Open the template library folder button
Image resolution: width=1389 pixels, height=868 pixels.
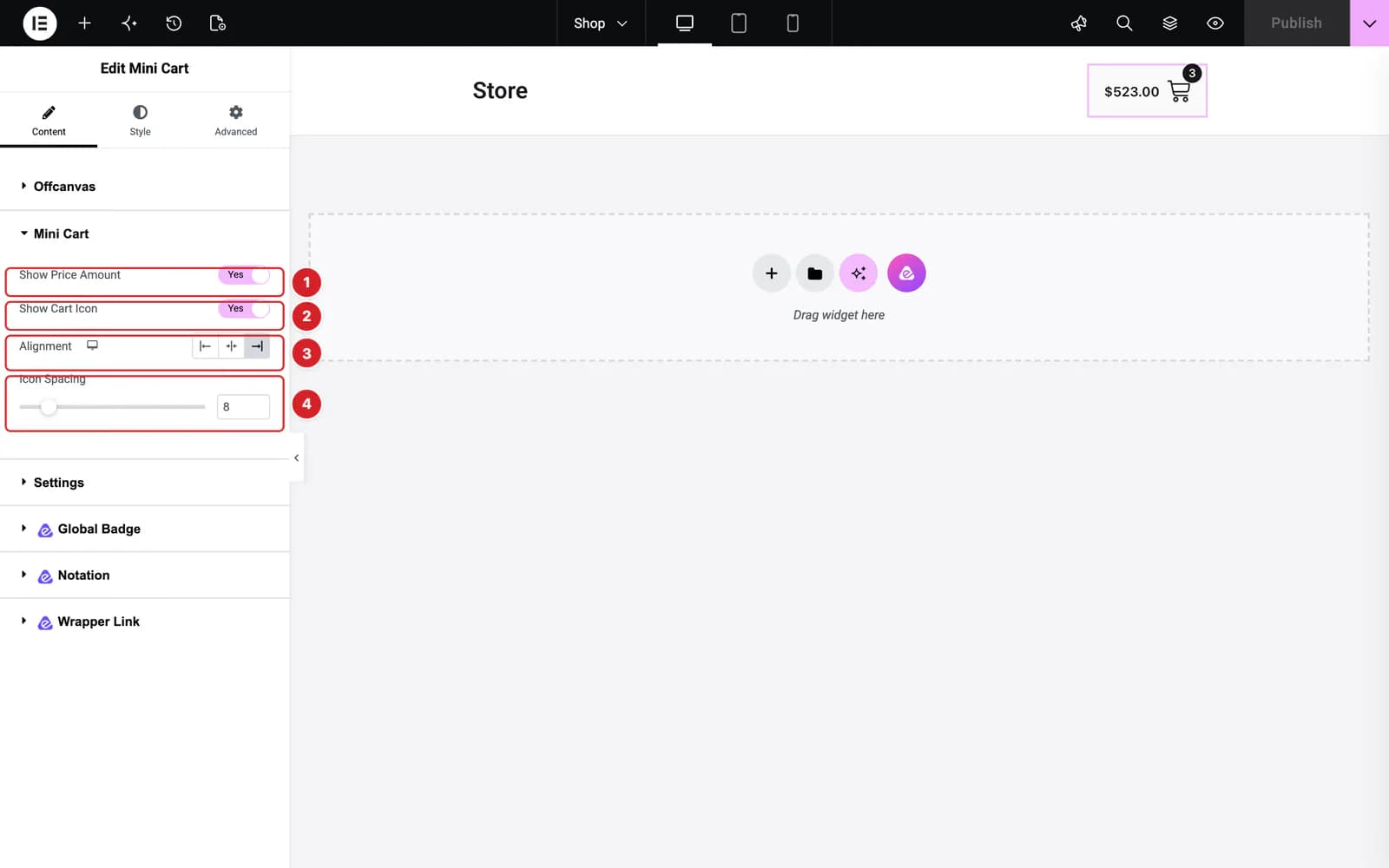(x=814, y=273)
